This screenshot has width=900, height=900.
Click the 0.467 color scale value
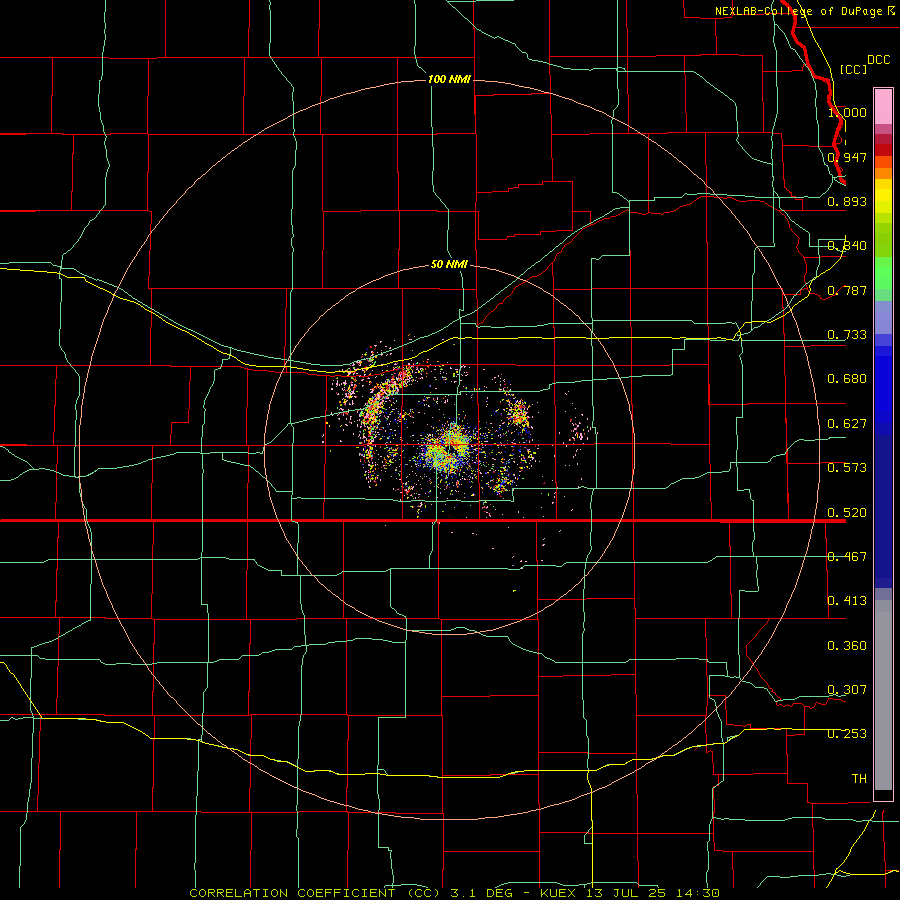click(847, 557)
